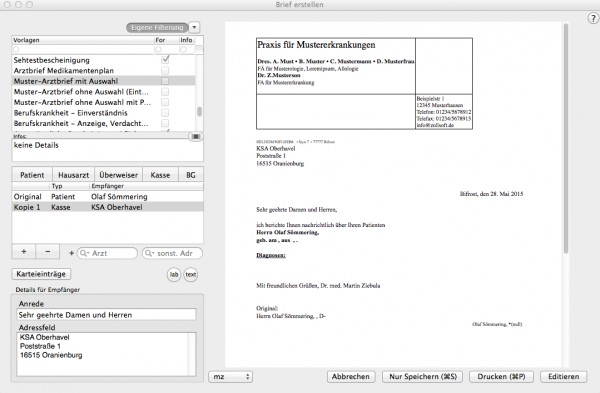Toggle checkbox for Arztbrief Medikamentenplan
600x393 pixels.
165,70
